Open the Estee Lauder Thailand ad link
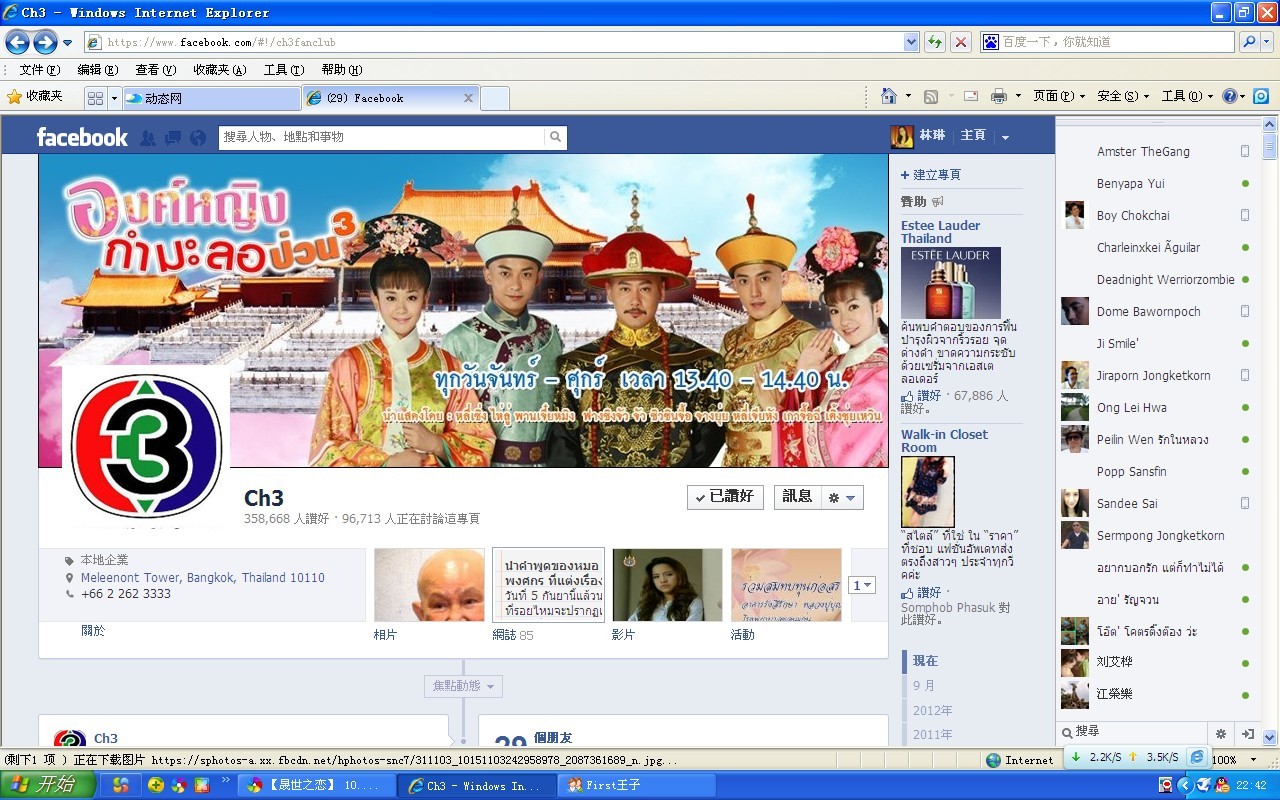The image size is (1280, 800). point(941,232)
